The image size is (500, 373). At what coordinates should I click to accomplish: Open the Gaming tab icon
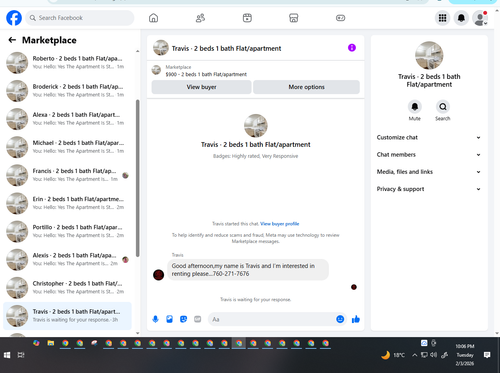(340, 18)
